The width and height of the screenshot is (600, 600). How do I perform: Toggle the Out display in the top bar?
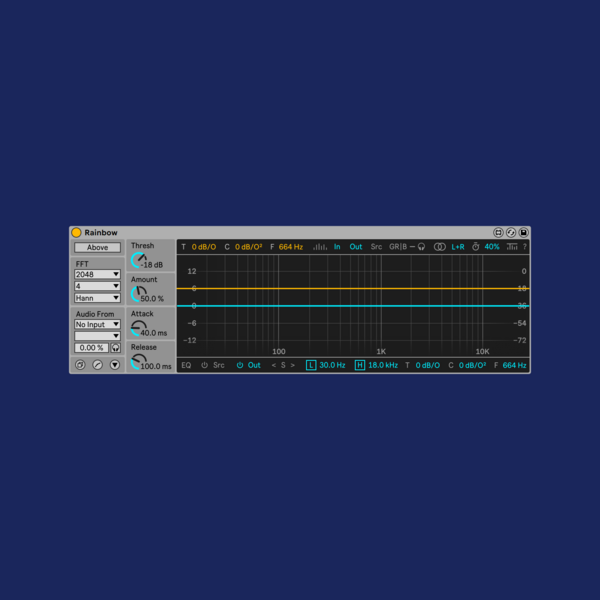355,247
